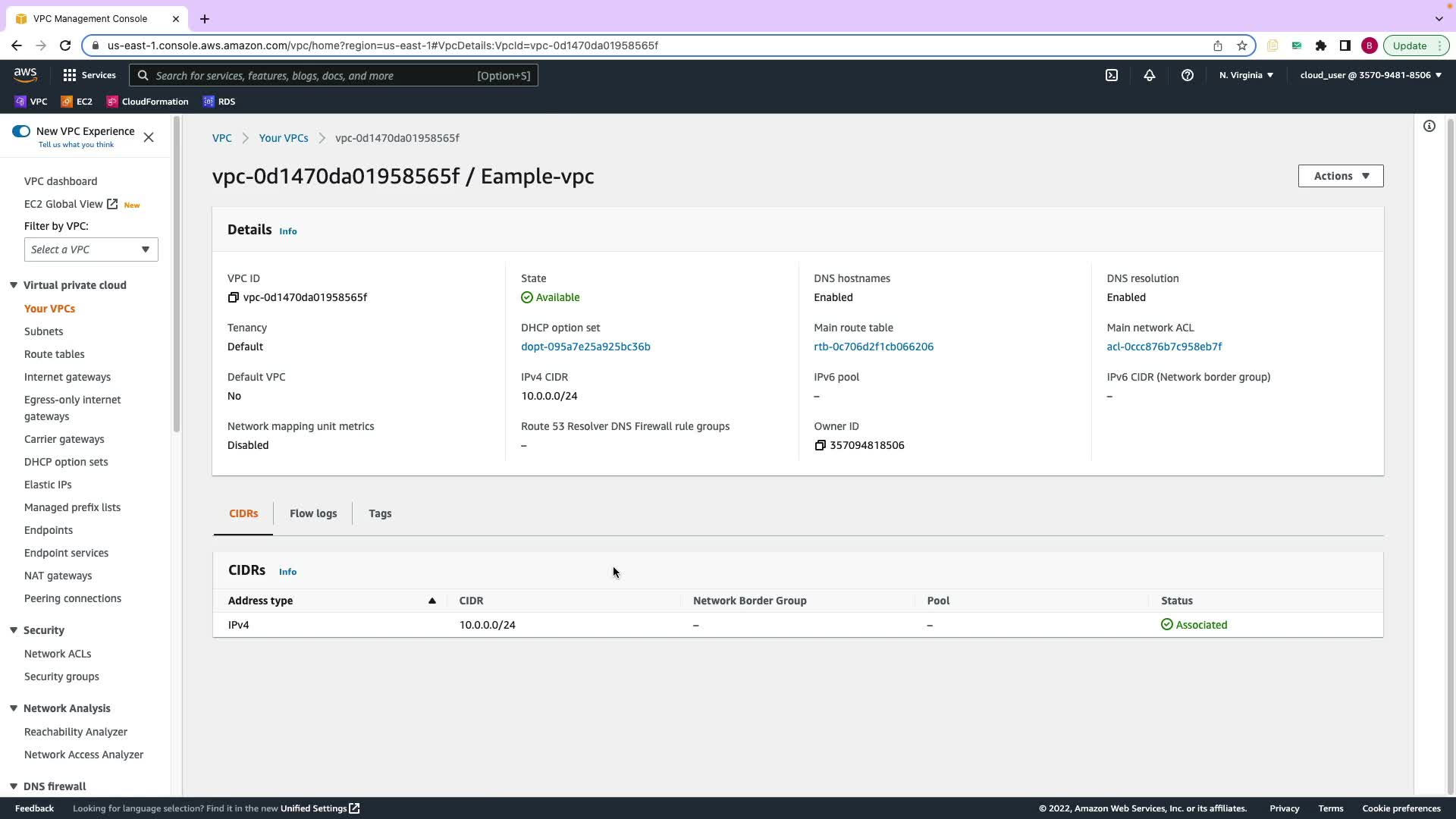The height and width of the screenshot is (819, 1456).
Task: Open the N. Virginia region selector
Action: (x=1246, y=75)
